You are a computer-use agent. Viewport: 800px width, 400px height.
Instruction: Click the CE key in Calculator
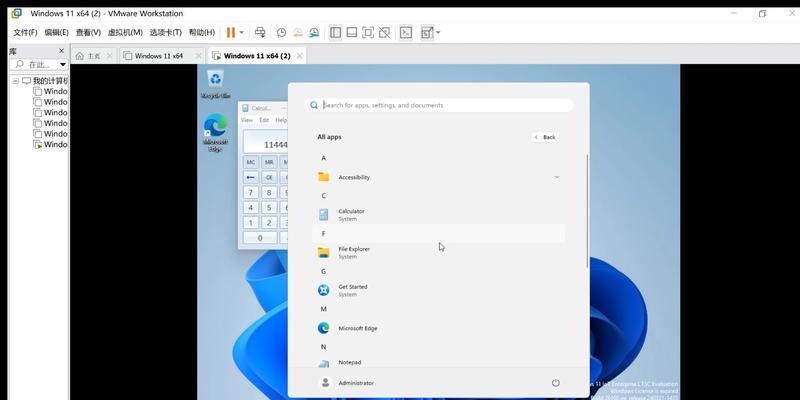pos(269,177)
